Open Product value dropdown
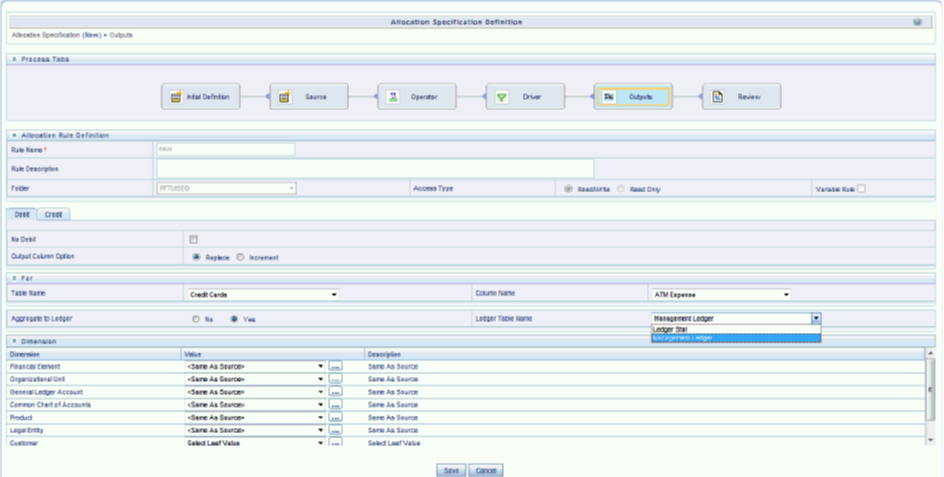944x477 pixels. (256, 417)
